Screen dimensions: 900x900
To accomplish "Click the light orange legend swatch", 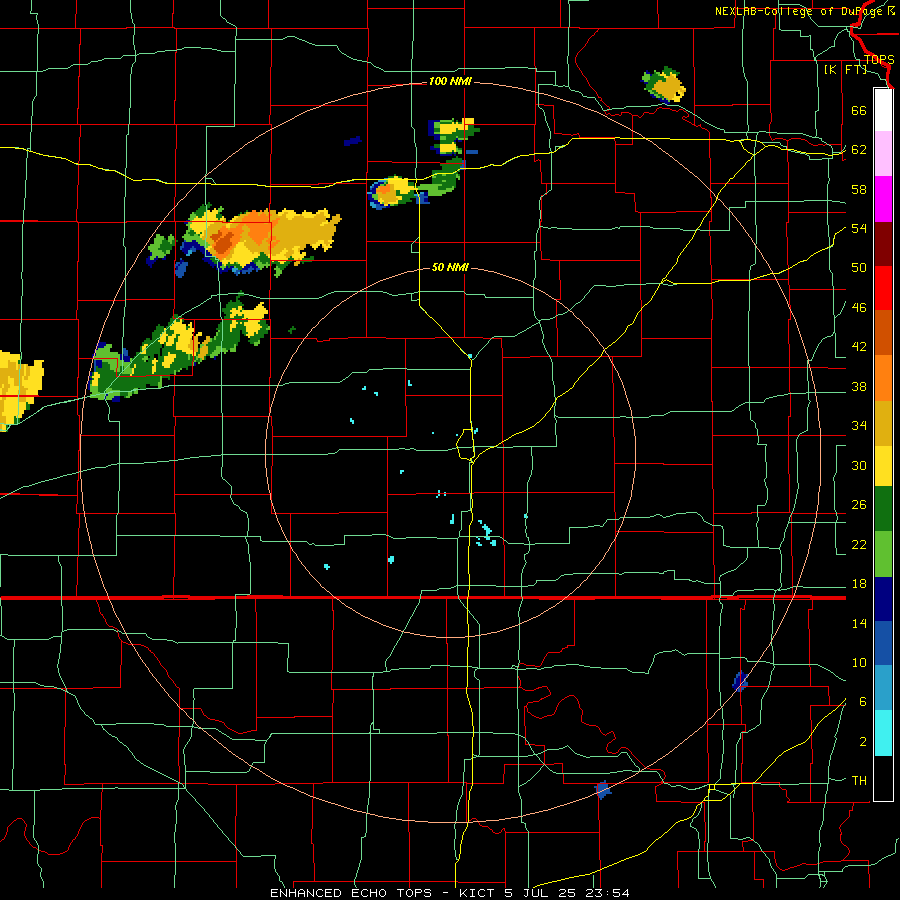I will [883, 377].
